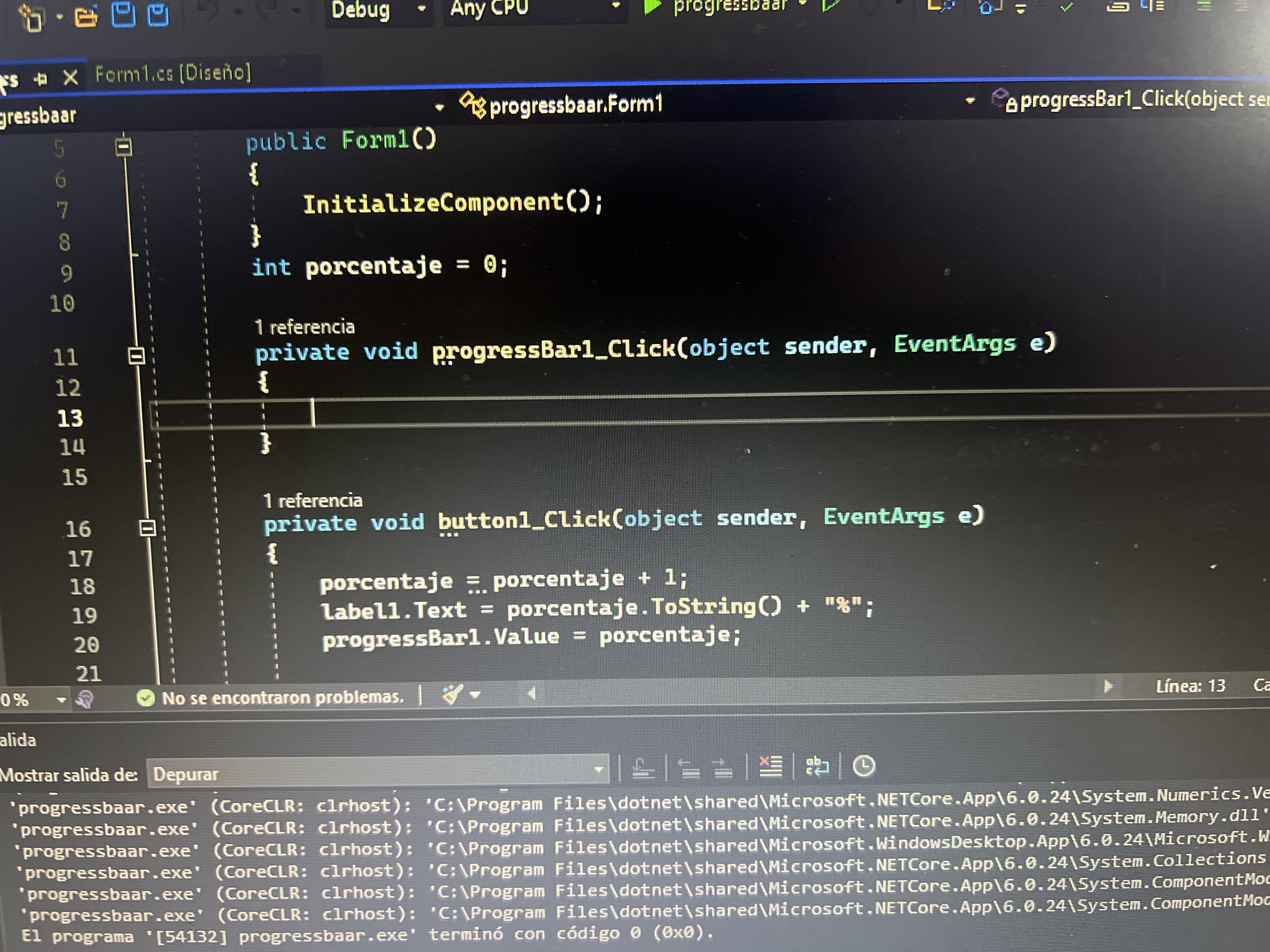This screenshot has width=1270, height=952.
Task: Click the Open File folder icon
Action: (86, 17)
